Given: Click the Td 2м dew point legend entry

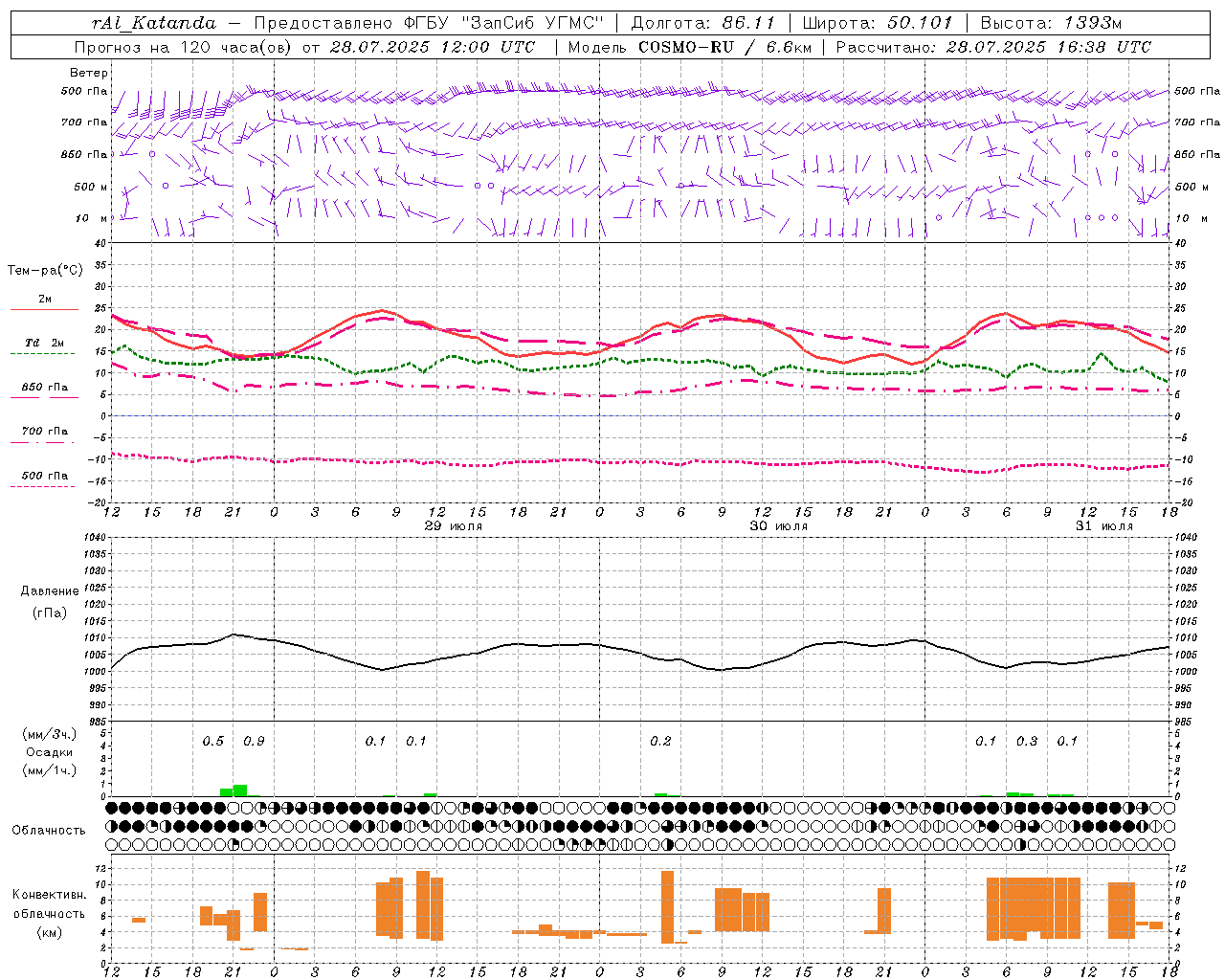Looking at the screenshot, I should click(44, 346).
